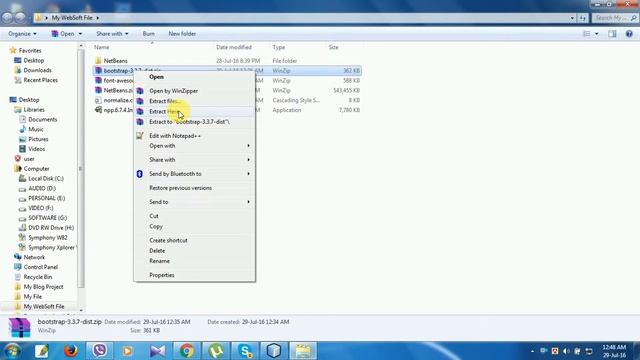The image size is (640, 360).
Task: Open Control Panel in the navigation pane
Action: click(x=40, y=267)
